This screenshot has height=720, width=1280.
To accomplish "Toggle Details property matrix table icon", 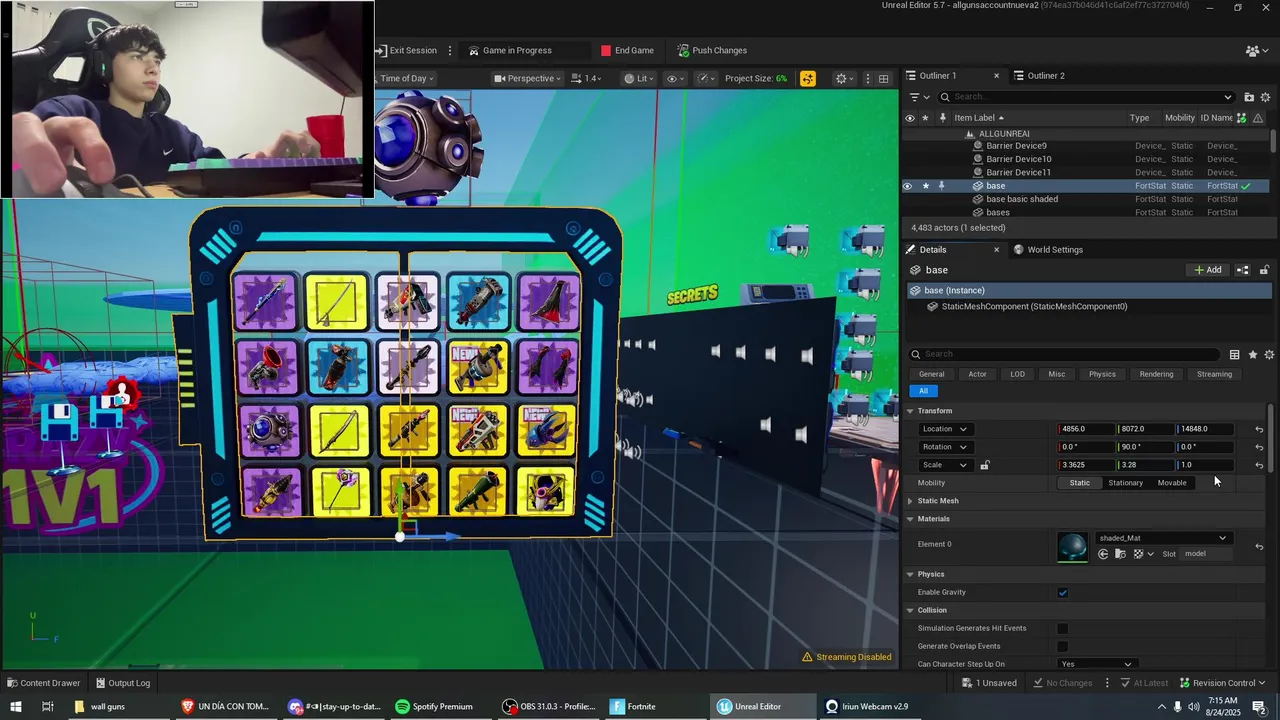I will point(1235,354).
